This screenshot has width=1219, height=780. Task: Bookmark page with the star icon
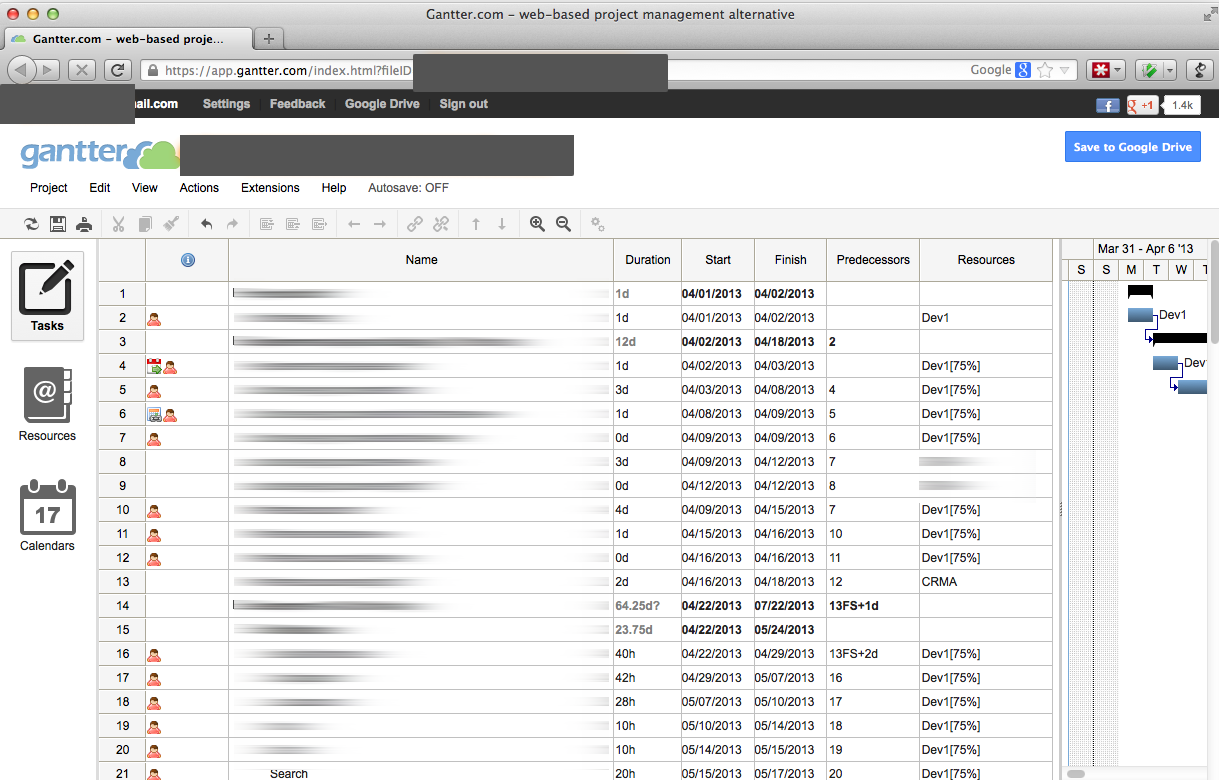[1045, 70]
